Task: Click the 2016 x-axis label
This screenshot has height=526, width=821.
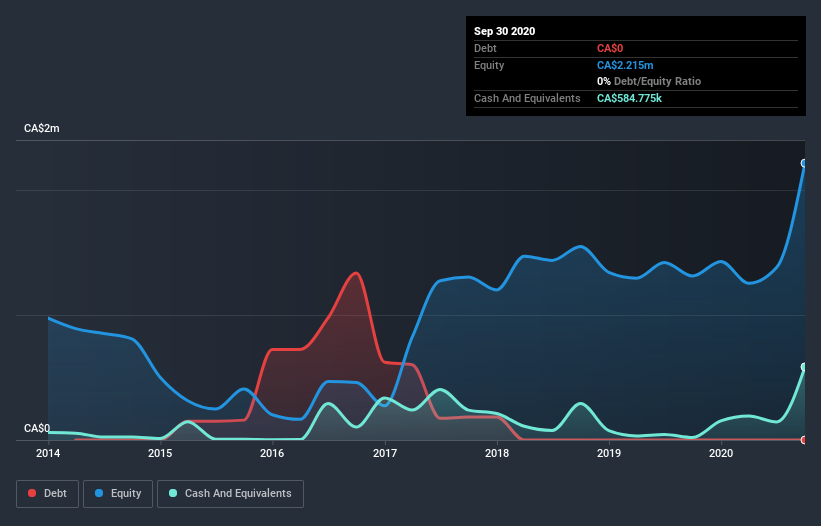Action: point(272,453)
